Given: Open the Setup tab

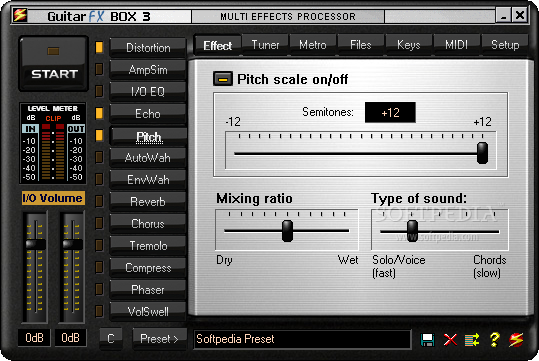Looking at the screenshot, I should coord(505,45).
